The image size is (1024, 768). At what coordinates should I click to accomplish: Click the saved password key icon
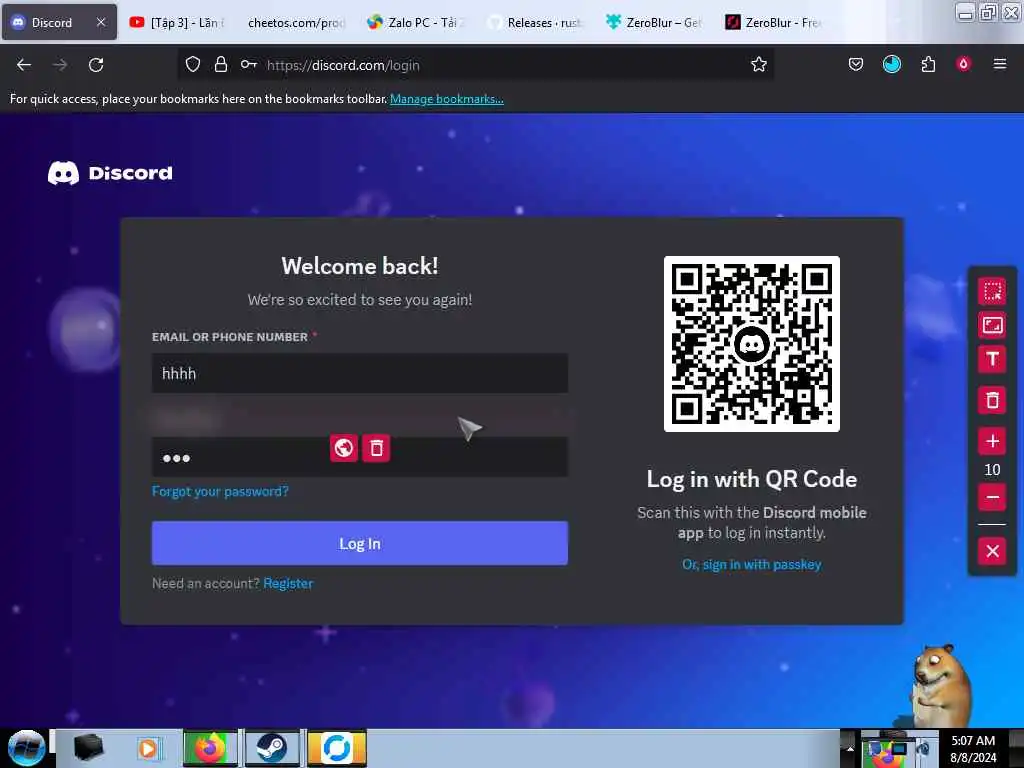(248, 64)
